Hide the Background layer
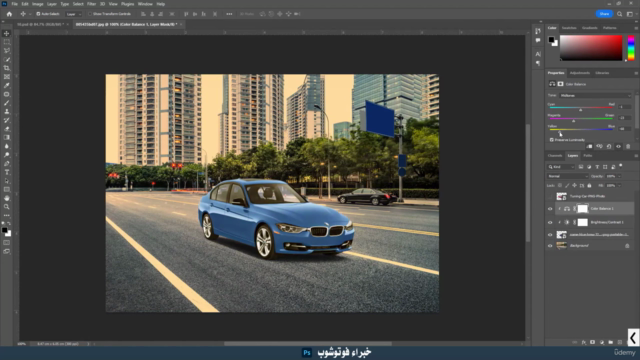The image size is (640, 360). click(x=550, y=246)
